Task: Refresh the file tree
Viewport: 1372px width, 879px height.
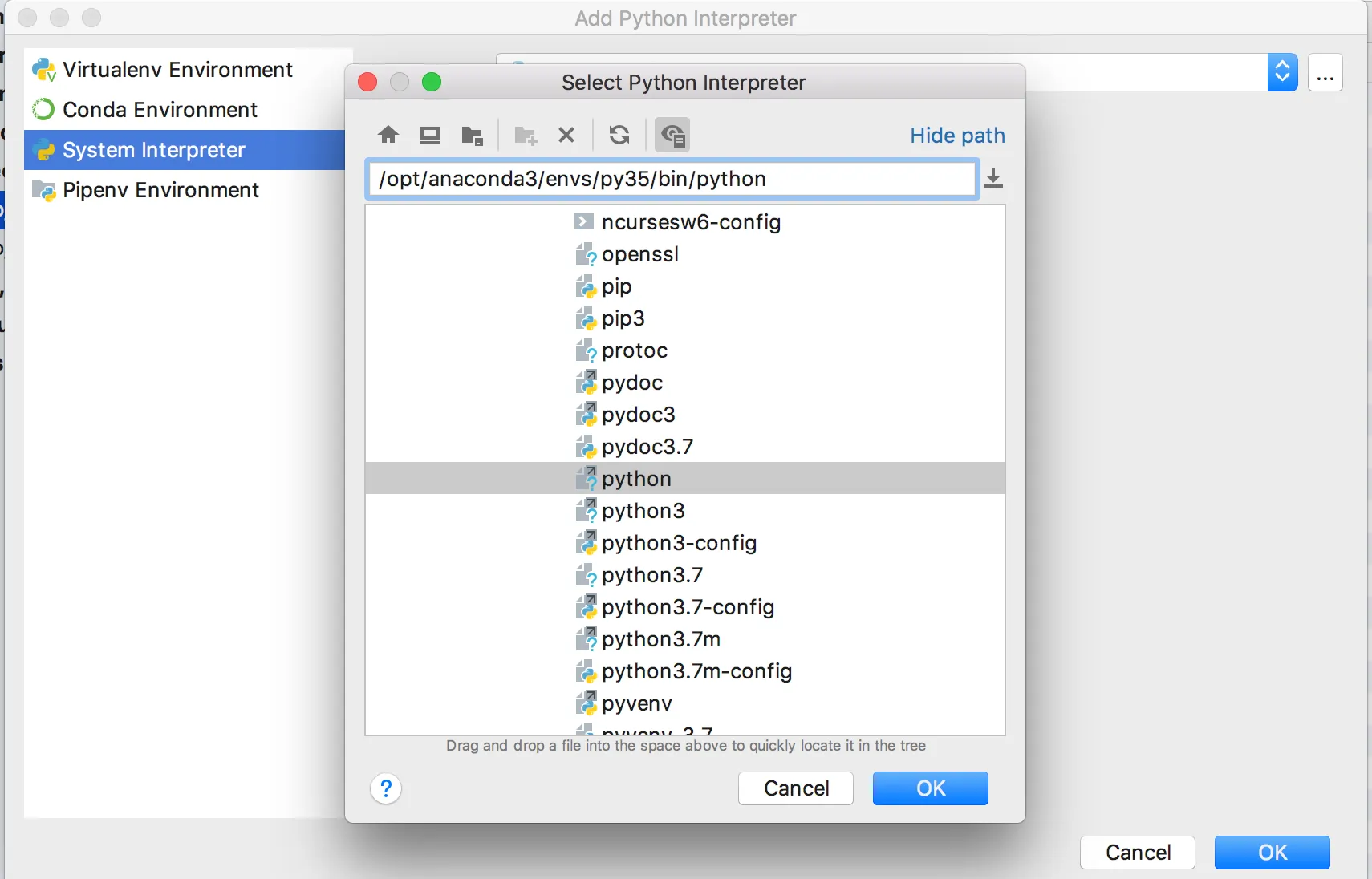Action: pos(619,135)
